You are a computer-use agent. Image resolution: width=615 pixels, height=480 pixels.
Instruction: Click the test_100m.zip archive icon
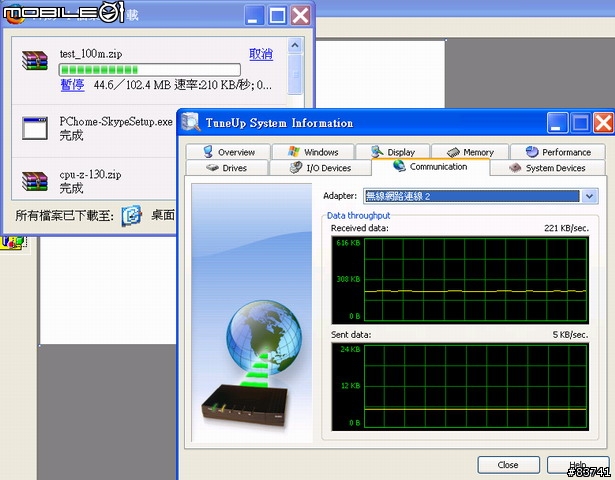[35, 60]
